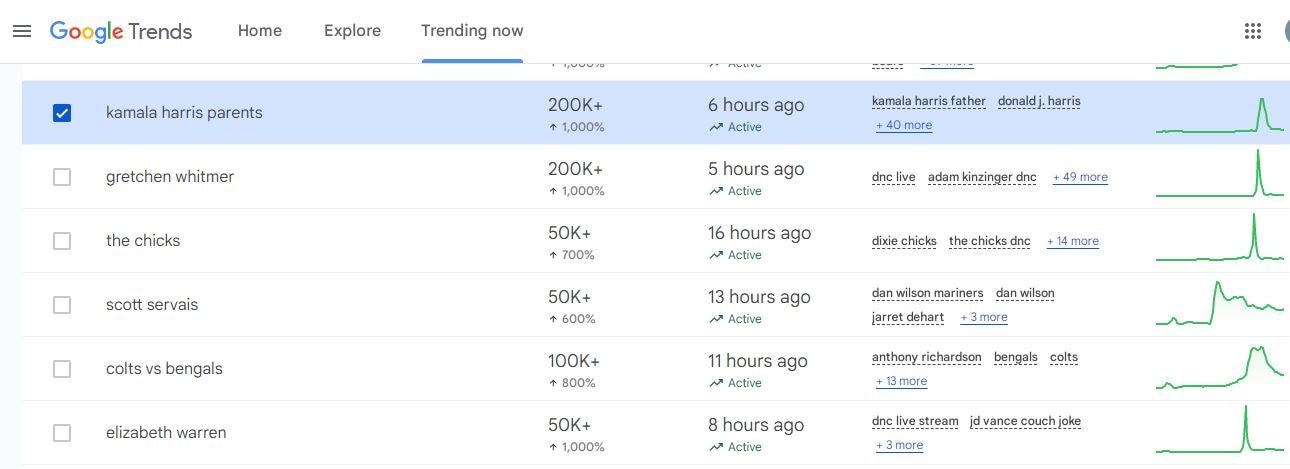The width and height of the screenshot is (1290, 469).
Task: Tick the colts vs bengals checkbox
Action: tap(62, 369)
